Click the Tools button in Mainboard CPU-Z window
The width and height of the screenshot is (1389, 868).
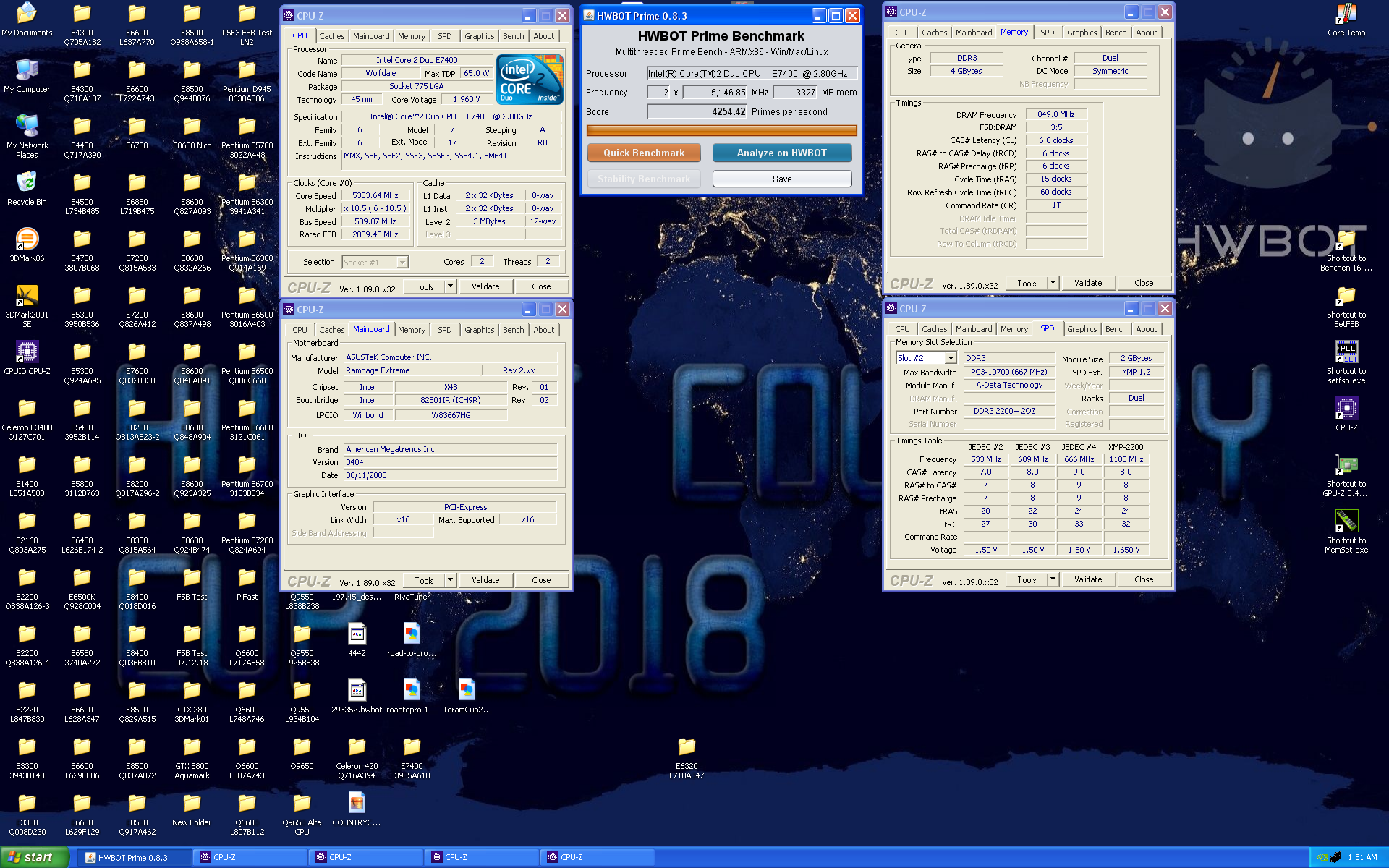pyautogui.click(x=424, y=580)
